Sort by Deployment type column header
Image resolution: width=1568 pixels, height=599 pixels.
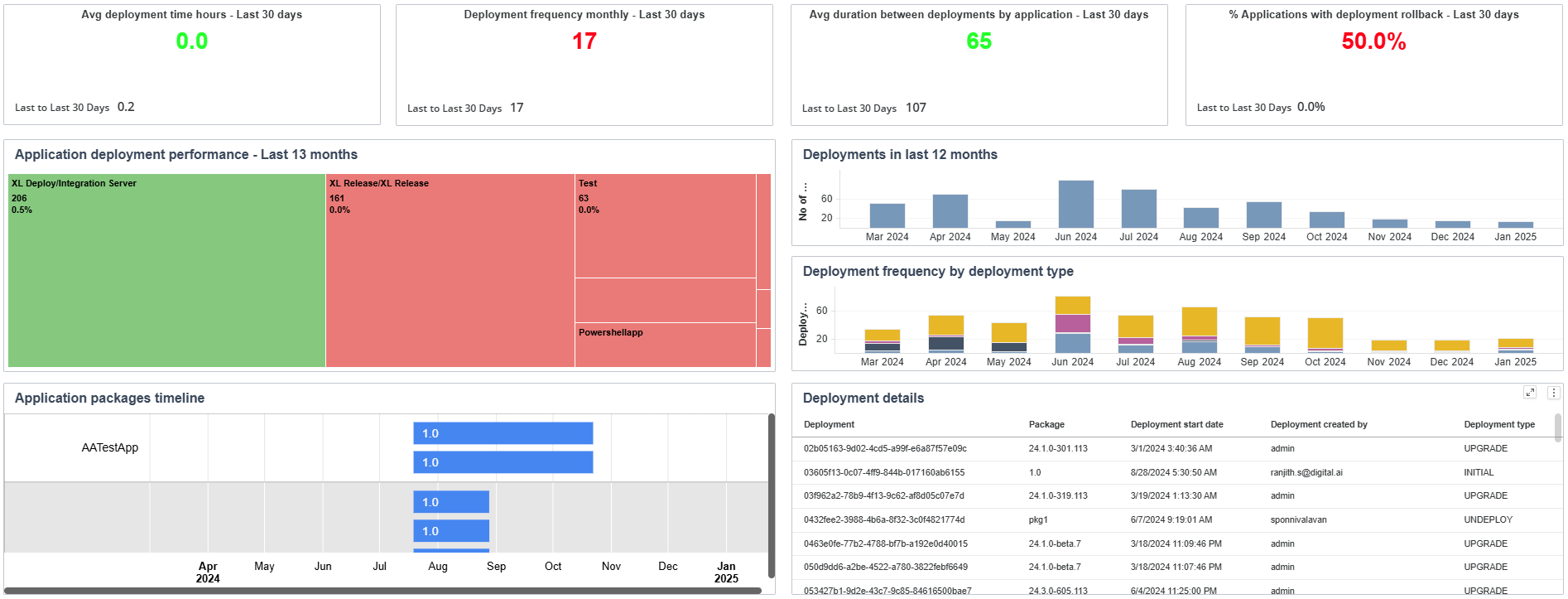pos(1499,424)
